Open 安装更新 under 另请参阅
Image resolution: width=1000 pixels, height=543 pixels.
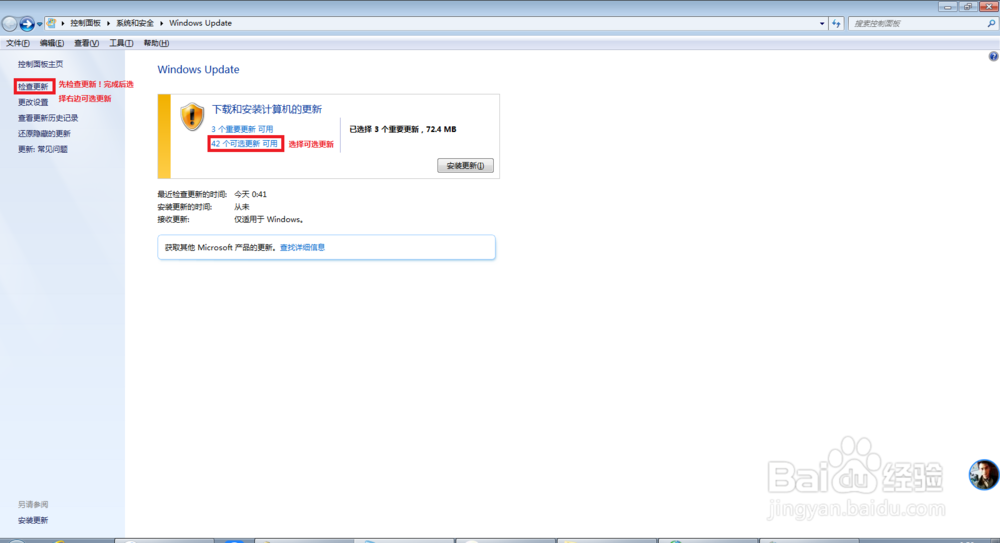click(x=33, y=521)
